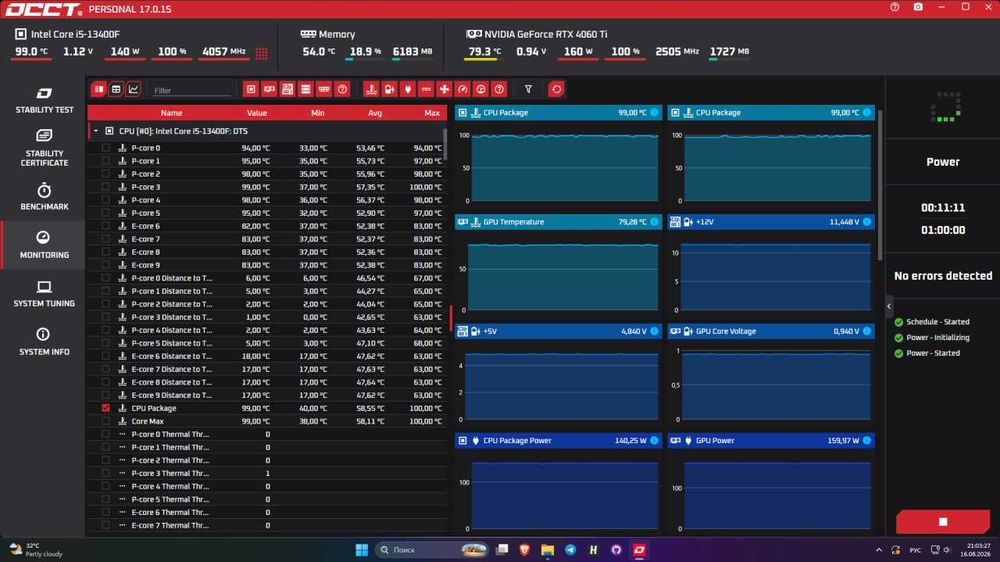Toggle the GPU sensor source filter
Viewport: 1000px width, 562px height.
tap(269, 89)
